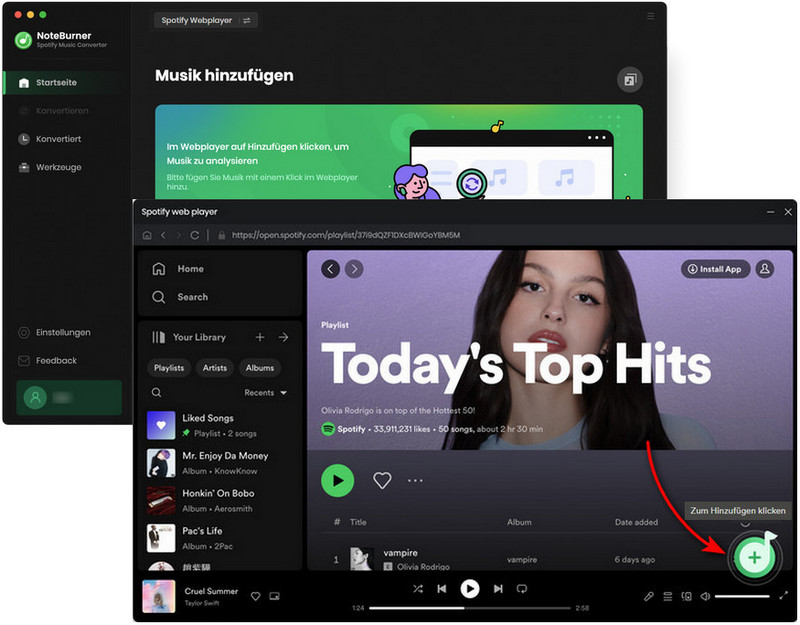Click the Spotify Webplayer switch button

[206, 20]
